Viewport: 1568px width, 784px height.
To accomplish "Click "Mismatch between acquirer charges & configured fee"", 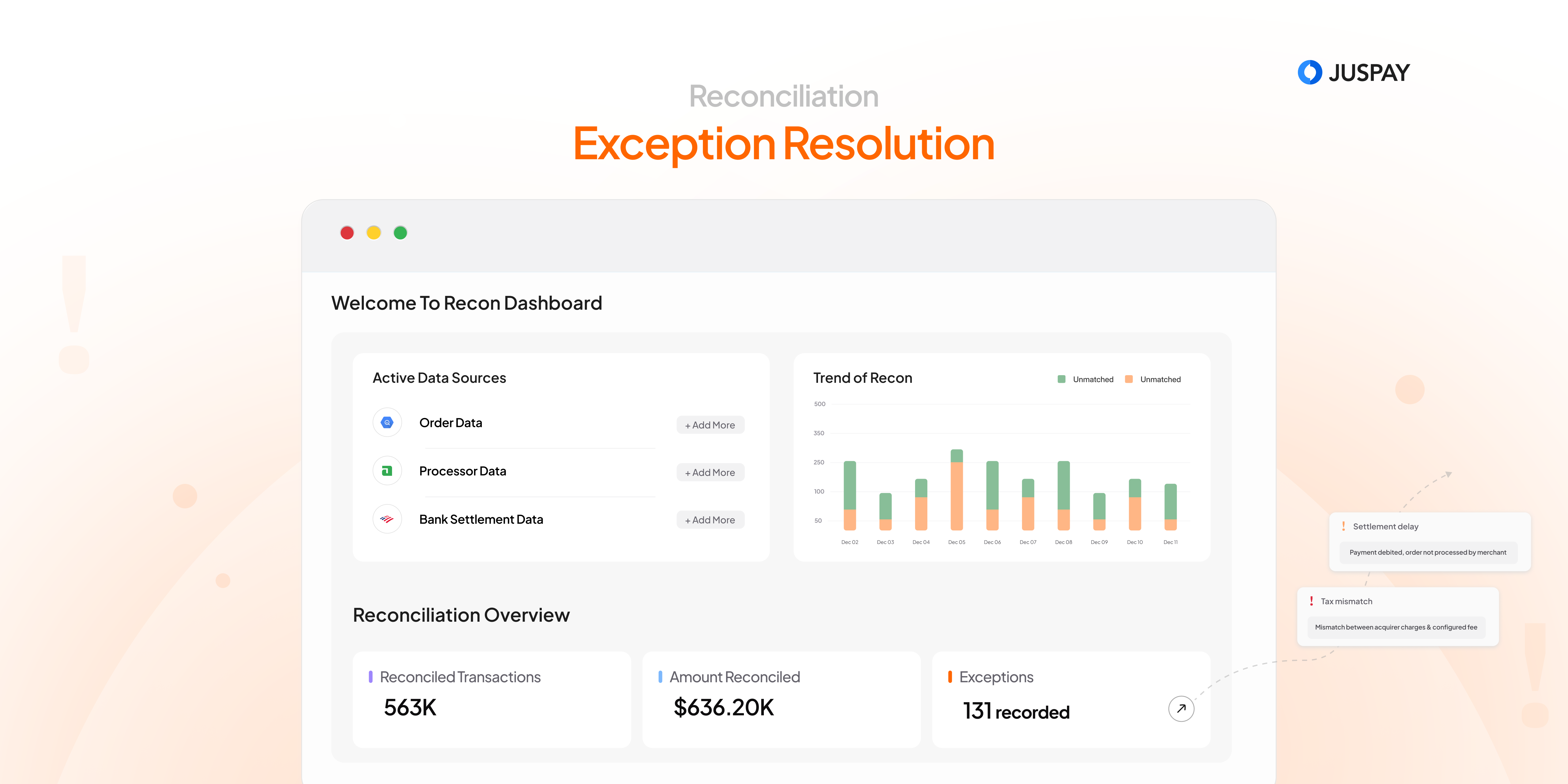I will pos(1396,628).
